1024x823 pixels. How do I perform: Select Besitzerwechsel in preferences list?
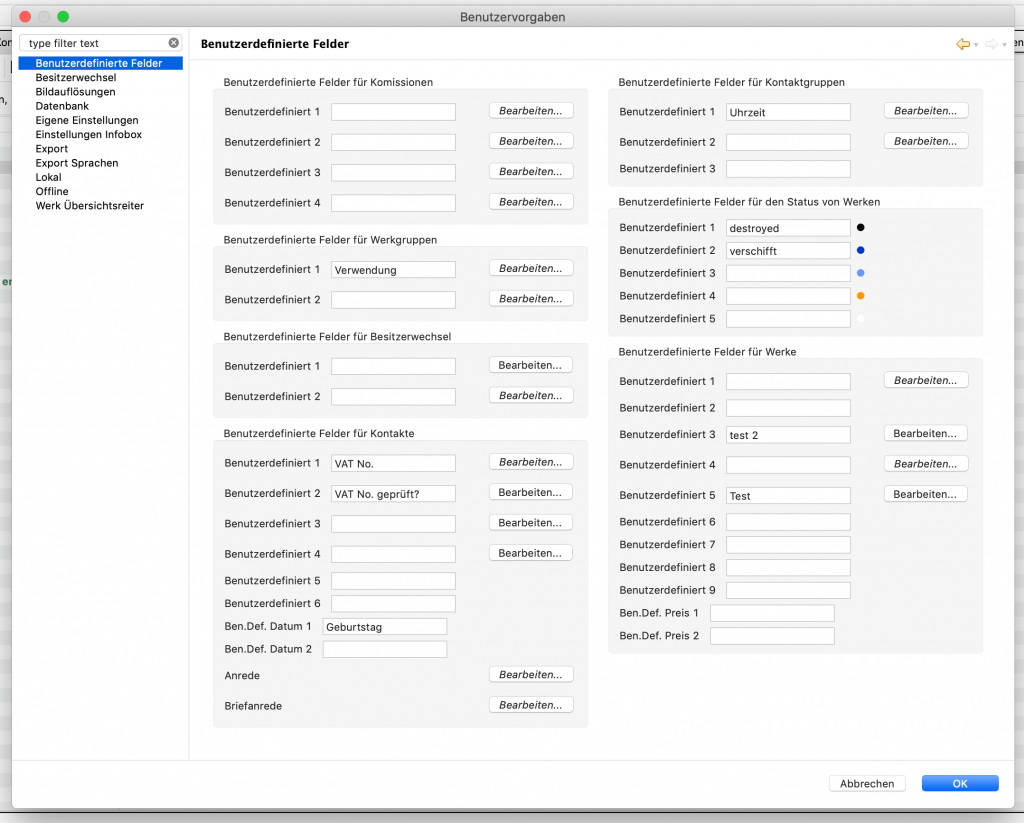tap(76, 78)
